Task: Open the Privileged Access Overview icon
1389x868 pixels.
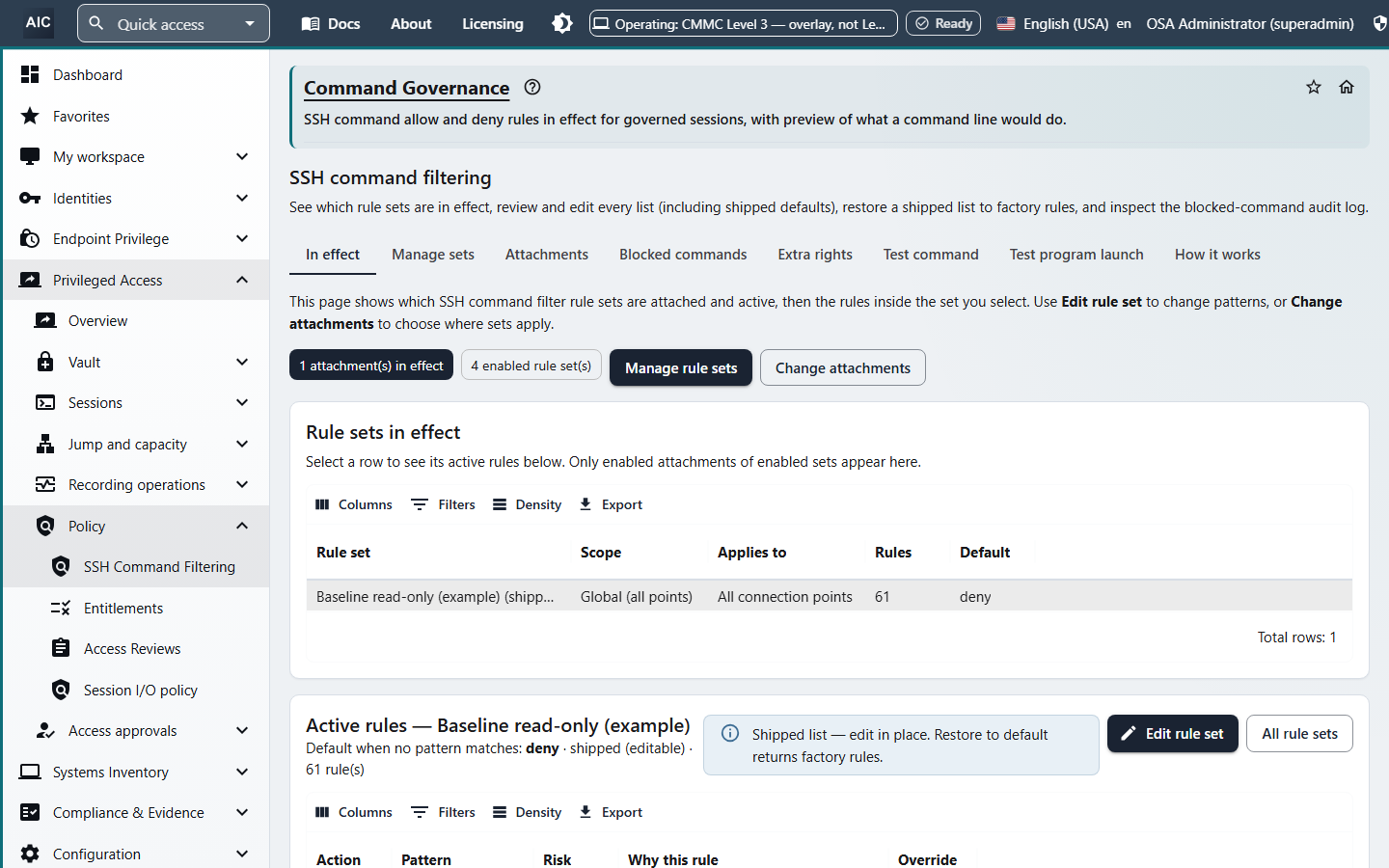Action: tap(45, 320)
